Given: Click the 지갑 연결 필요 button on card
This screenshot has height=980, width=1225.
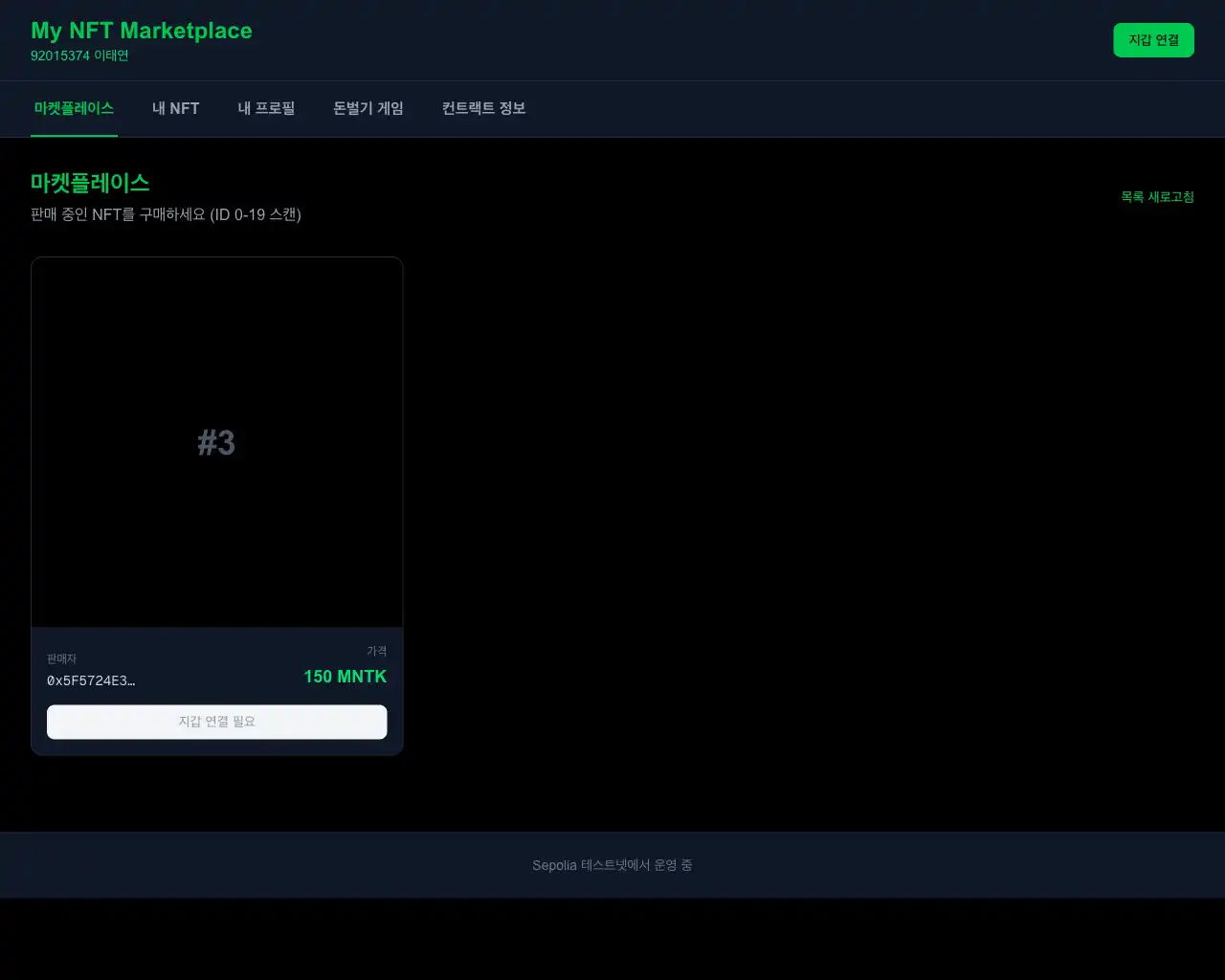Looking at the screenshot, I should click(216, 722).
